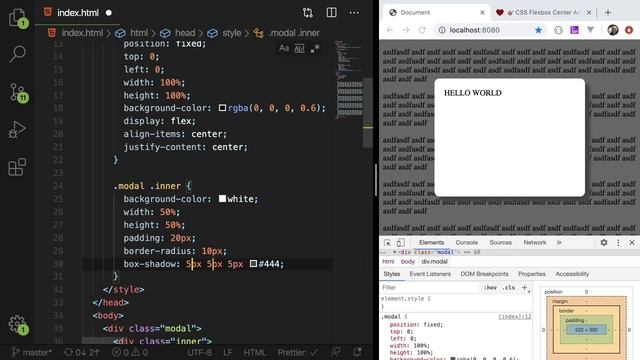The image size is (640, 360).
Task: Show more DevTools tabs chevron
Action: (559, 242)
